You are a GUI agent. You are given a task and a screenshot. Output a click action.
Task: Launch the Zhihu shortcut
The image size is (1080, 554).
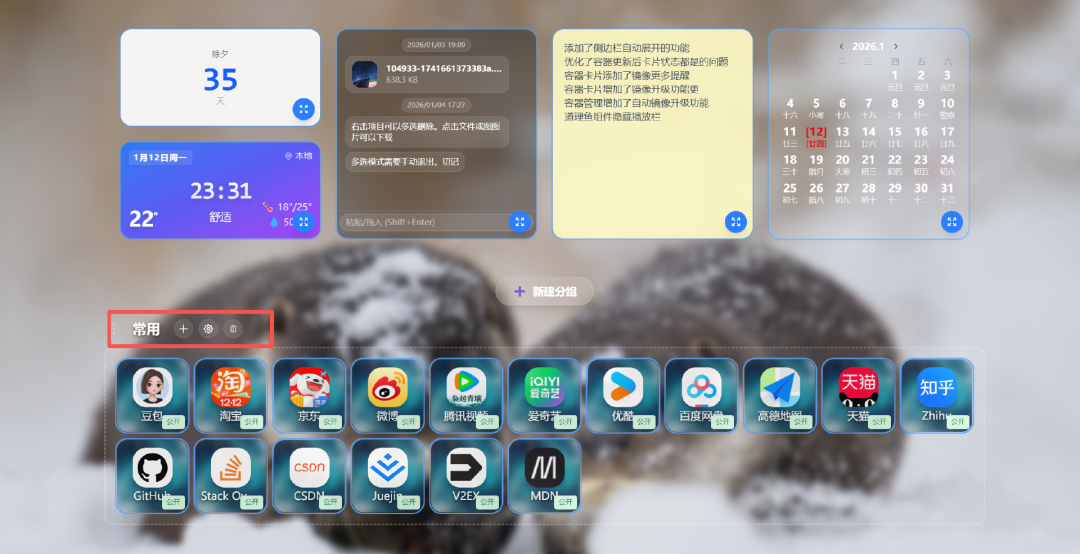click(937, 396)
